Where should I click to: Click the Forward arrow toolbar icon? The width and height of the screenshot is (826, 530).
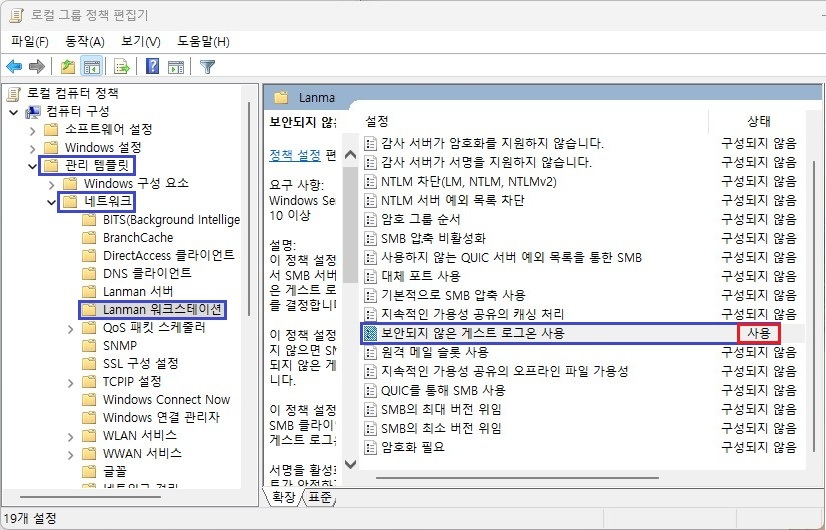coord(36,66)
